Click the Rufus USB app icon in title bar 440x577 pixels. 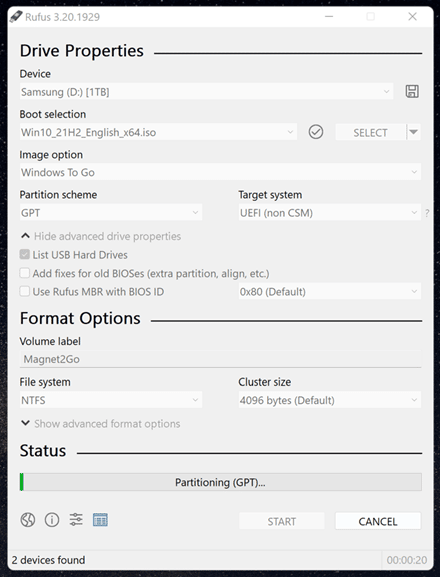[x=16, y=17]
